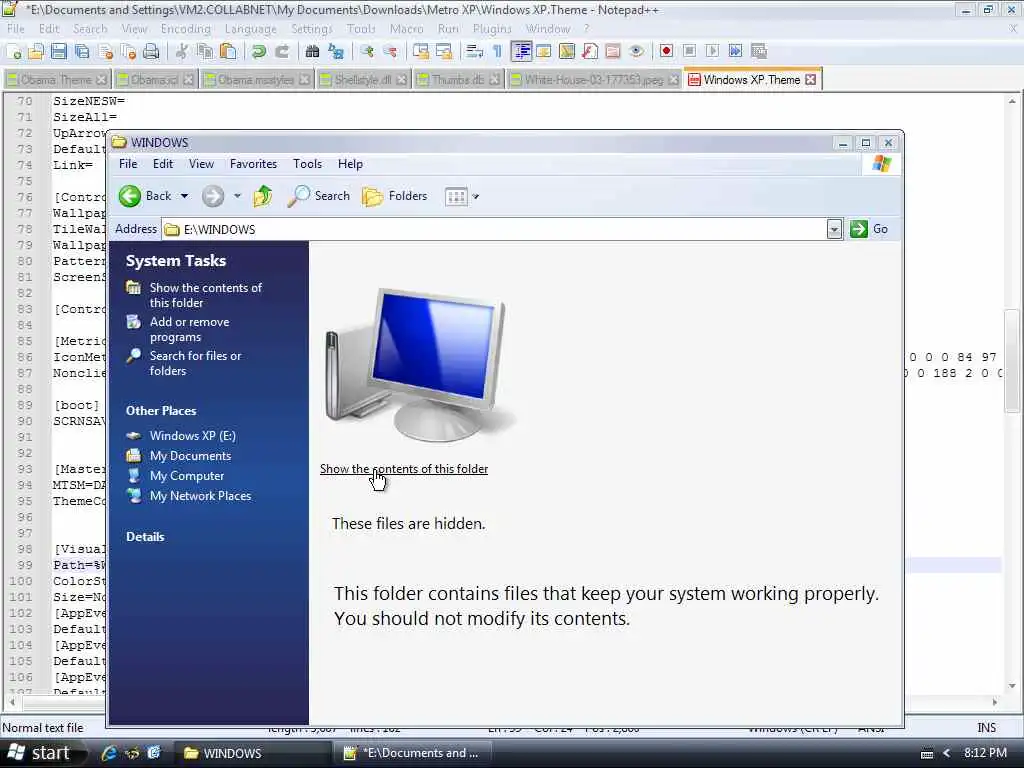Expand the Back button history dropdown arrow
The height and width of the screenshot is (768, 1024).
point(184,196)
